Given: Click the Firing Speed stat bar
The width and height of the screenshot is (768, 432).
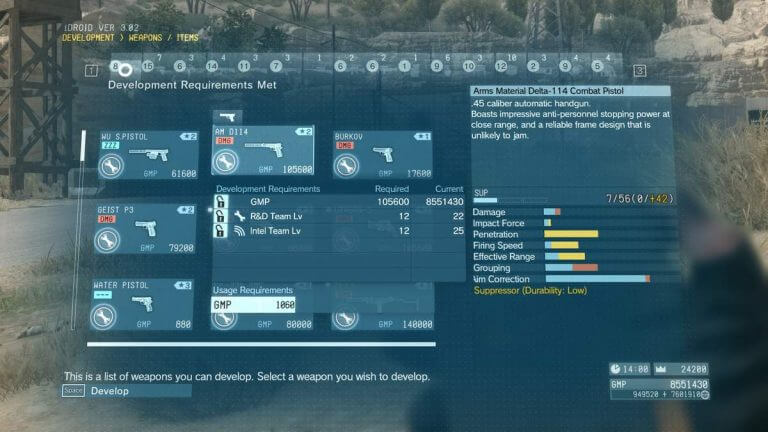Looking at the screenshot, I should click(x=561, y=245).
